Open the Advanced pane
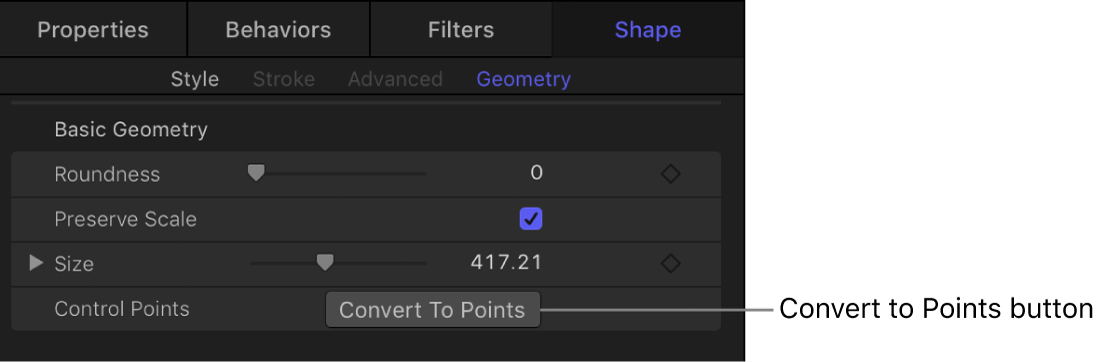The width and height of the screenshot is (1118, 362). pos(395,79)
